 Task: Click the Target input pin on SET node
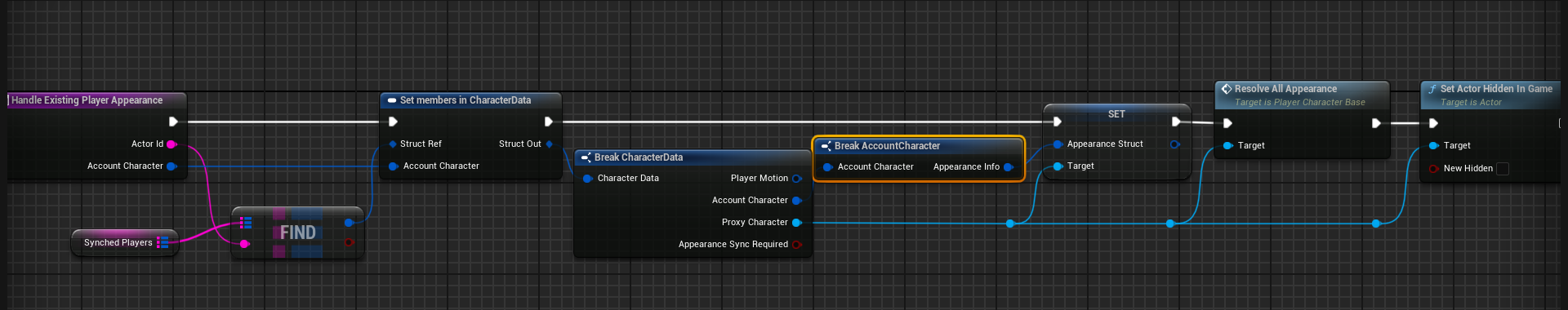point(1058,166)
